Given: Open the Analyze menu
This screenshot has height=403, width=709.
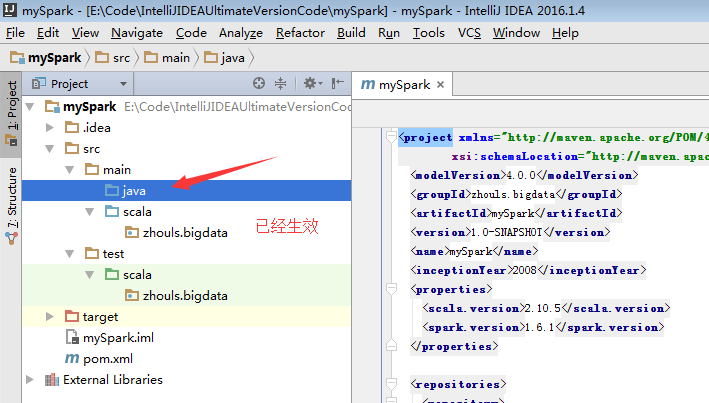Looking at the screenshot, I should click(241, 33).
